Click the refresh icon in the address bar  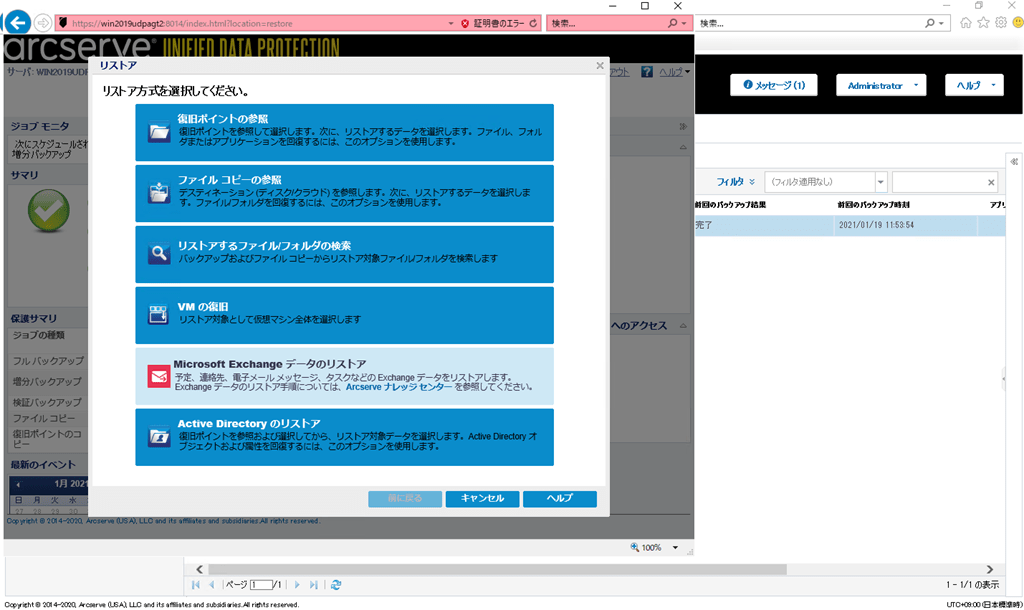click(533, 23)
